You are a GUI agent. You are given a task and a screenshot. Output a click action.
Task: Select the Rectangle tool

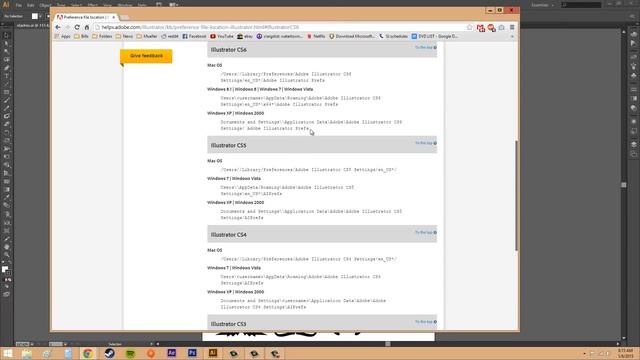tap(7, 92)
